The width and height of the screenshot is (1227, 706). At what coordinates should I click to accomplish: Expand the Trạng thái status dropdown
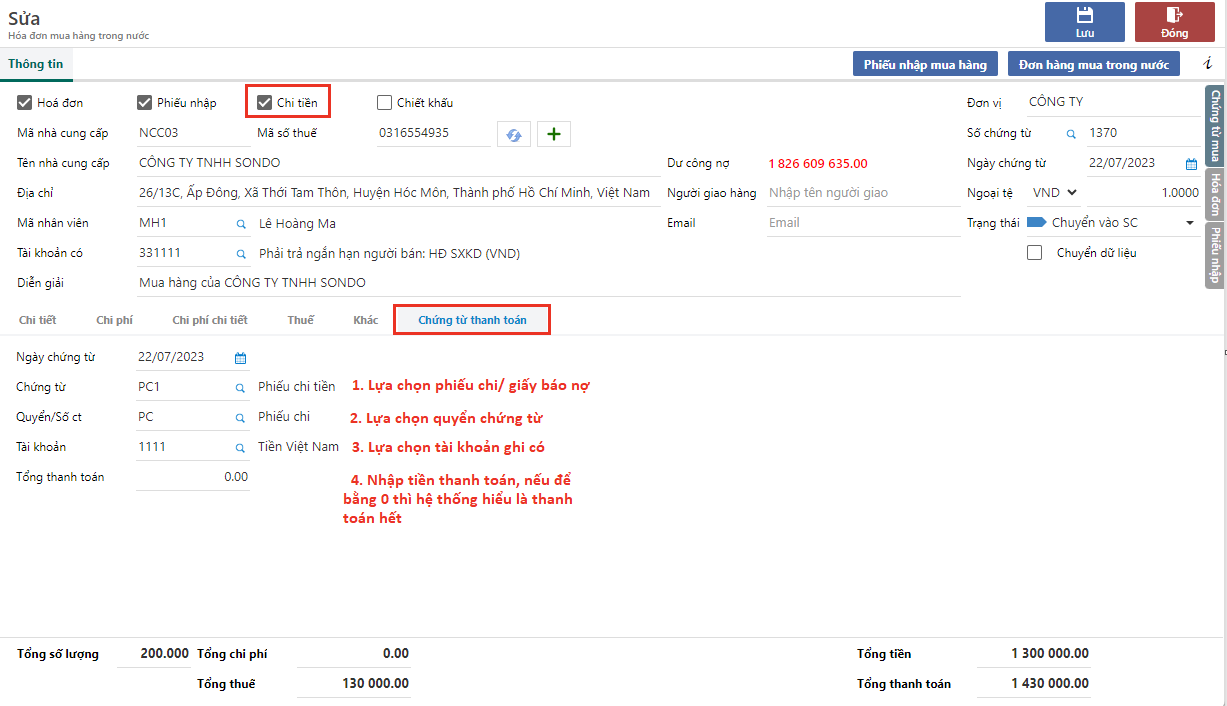pyautogui.click(x=1190, y=223)
